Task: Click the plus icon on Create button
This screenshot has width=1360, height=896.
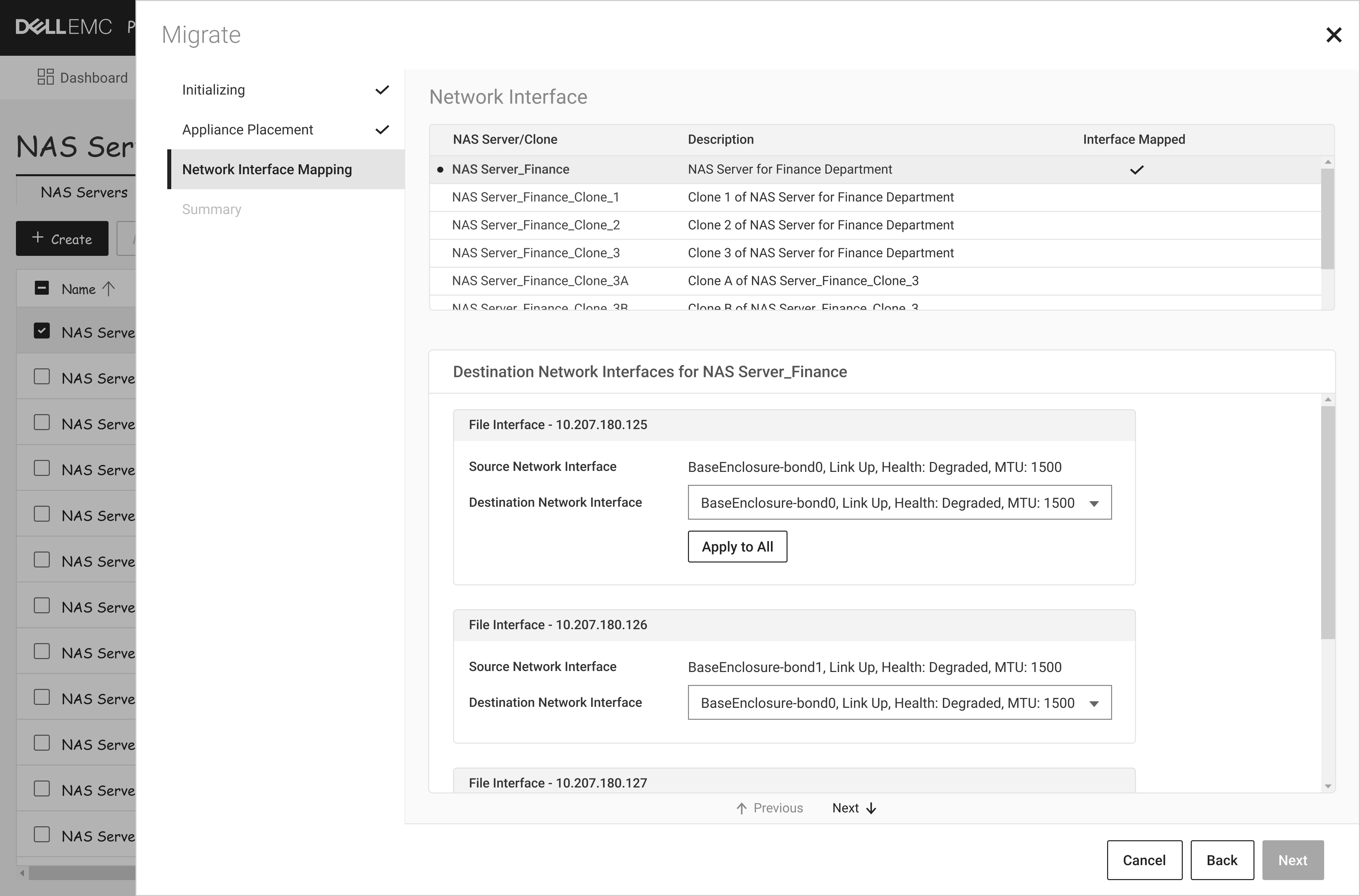Action: [38, 238]
